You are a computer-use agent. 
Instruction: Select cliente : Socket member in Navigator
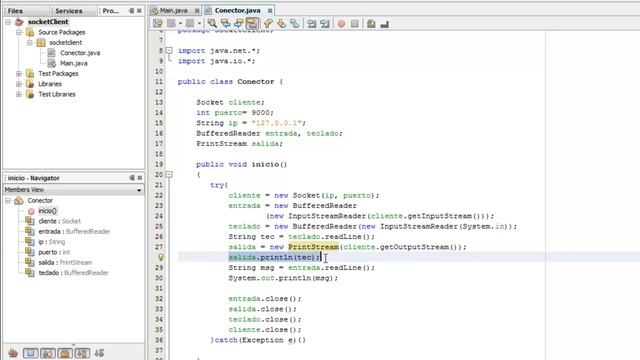click(60, 221)
